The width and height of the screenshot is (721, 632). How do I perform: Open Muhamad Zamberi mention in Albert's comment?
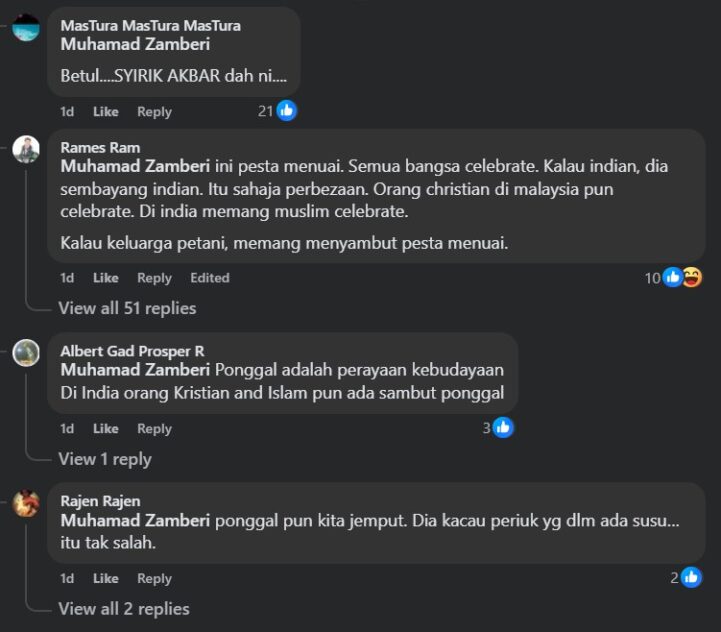[135, 369]
